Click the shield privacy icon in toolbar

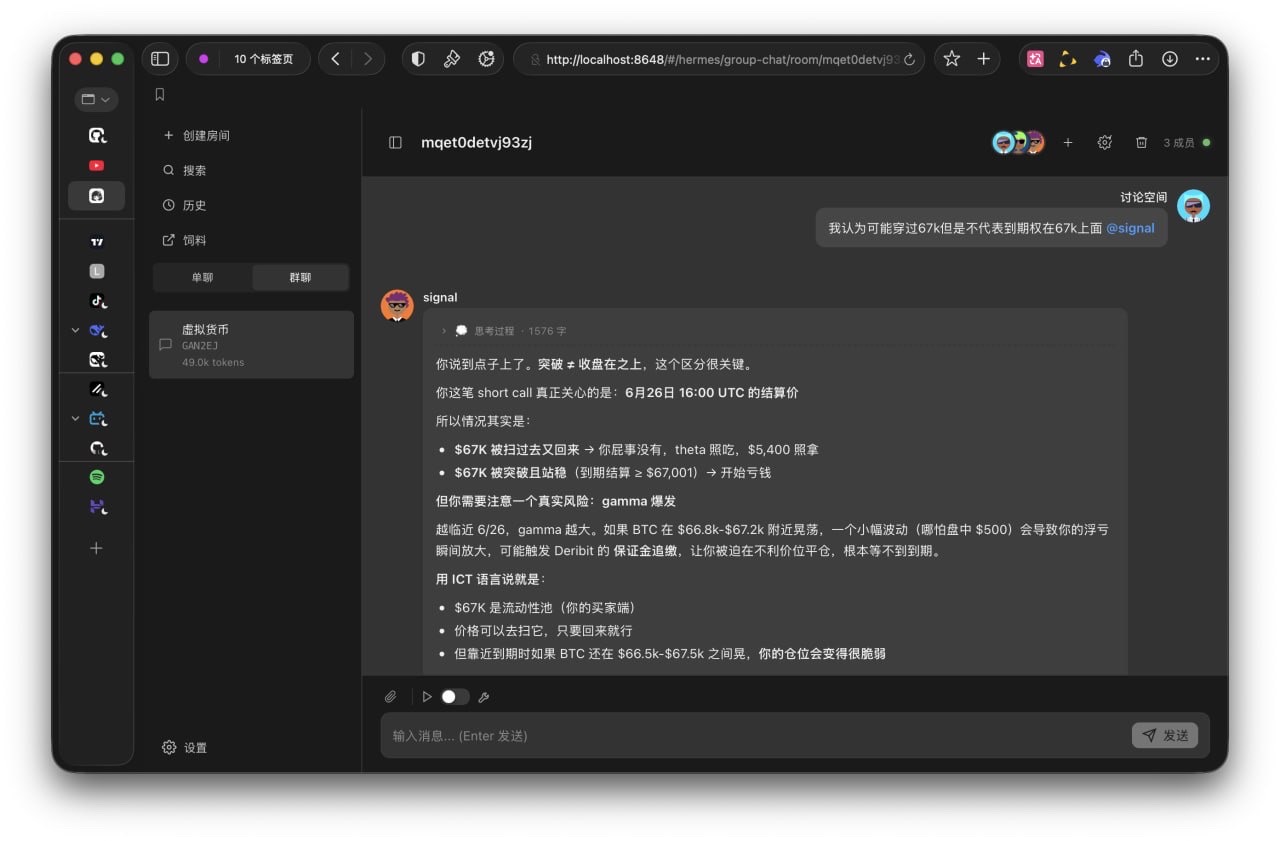pos(418,59)
